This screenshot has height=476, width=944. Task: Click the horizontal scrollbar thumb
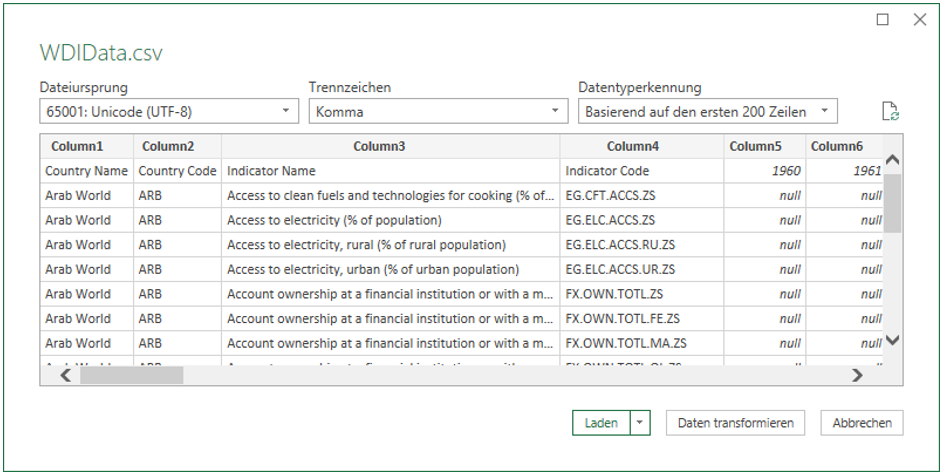131,376
